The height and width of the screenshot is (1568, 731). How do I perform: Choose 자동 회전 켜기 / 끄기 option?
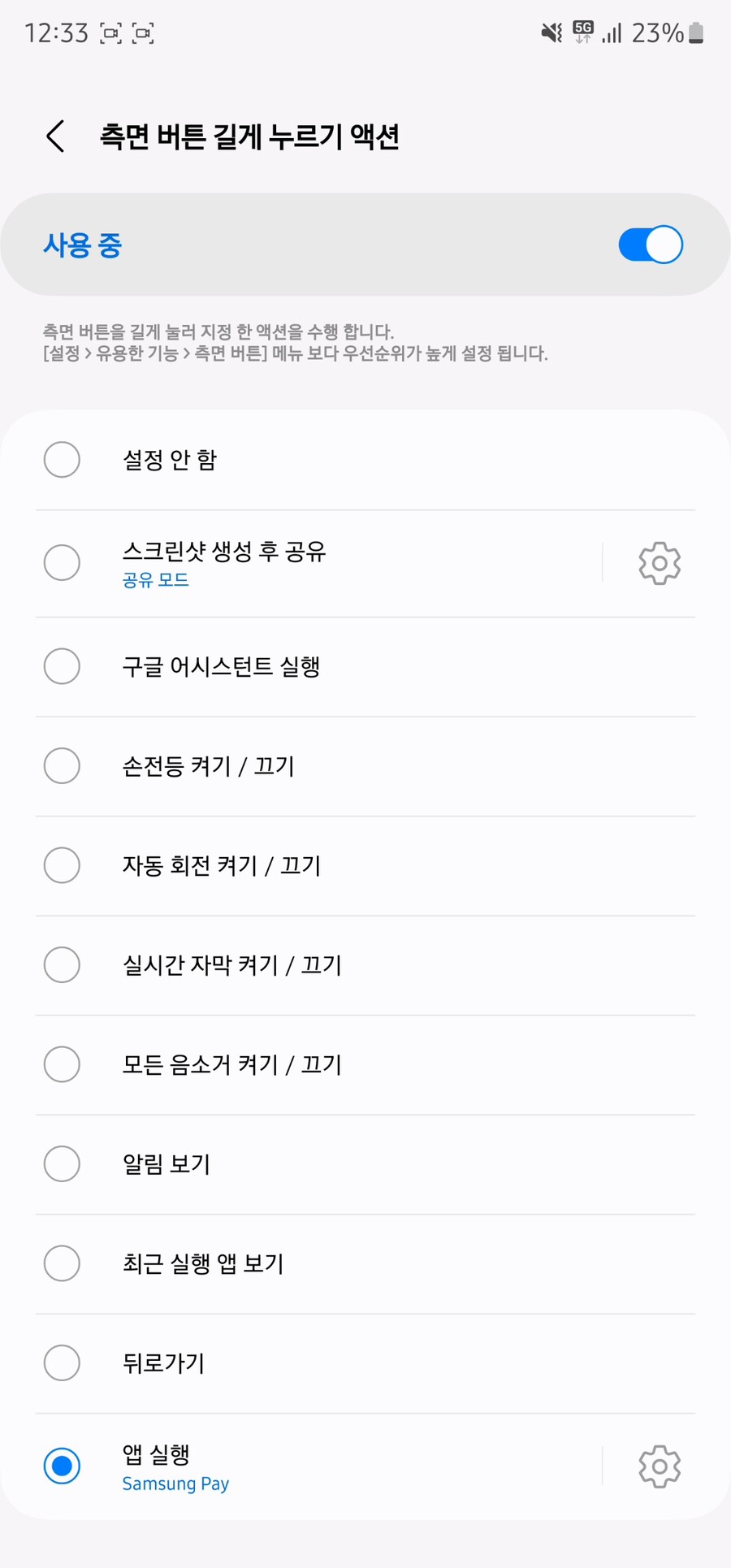click(365, 865)
